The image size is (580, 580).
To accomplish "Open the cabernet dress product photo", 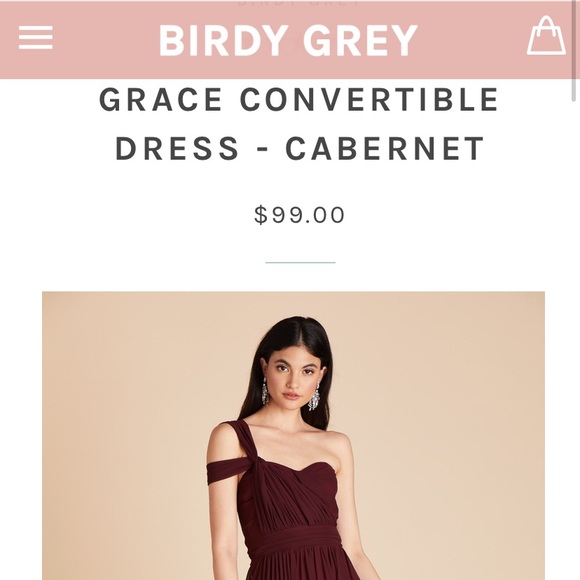I will 293,436.
